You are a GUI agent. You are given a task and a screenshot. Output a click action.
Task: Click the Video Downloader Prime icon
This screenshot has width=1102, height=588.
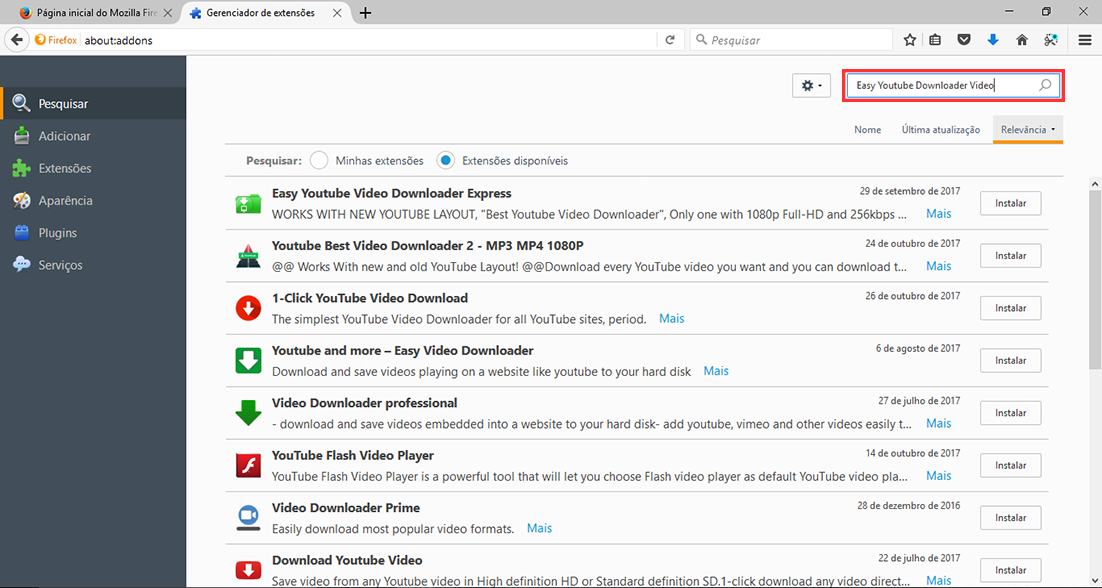248,518
